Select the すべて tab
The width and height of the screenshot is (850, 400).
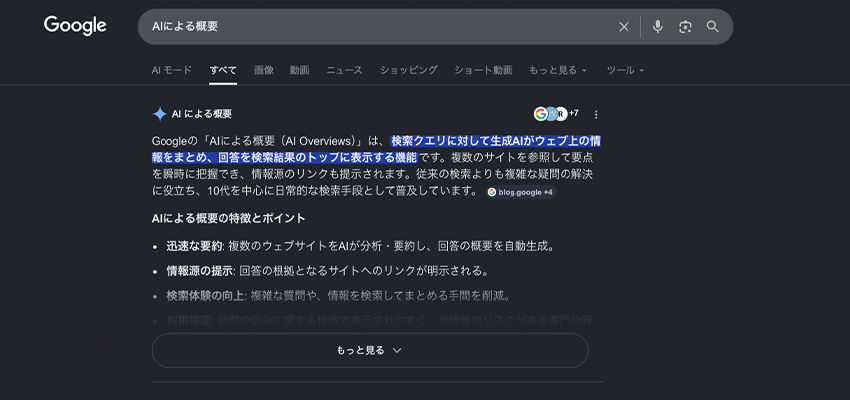point(223,70)
